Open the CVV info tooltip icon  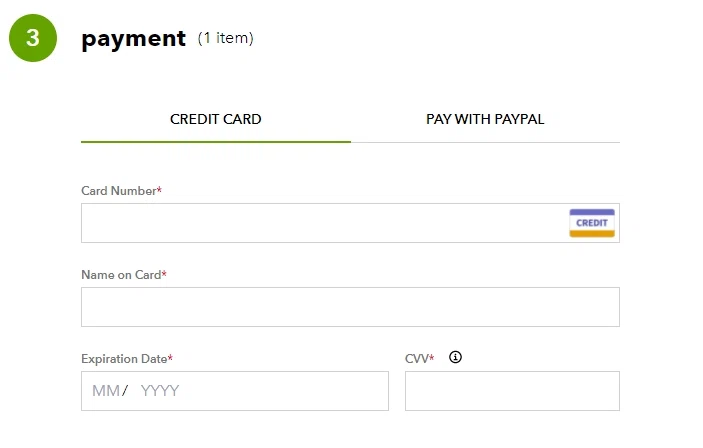(x=456, y=357)
